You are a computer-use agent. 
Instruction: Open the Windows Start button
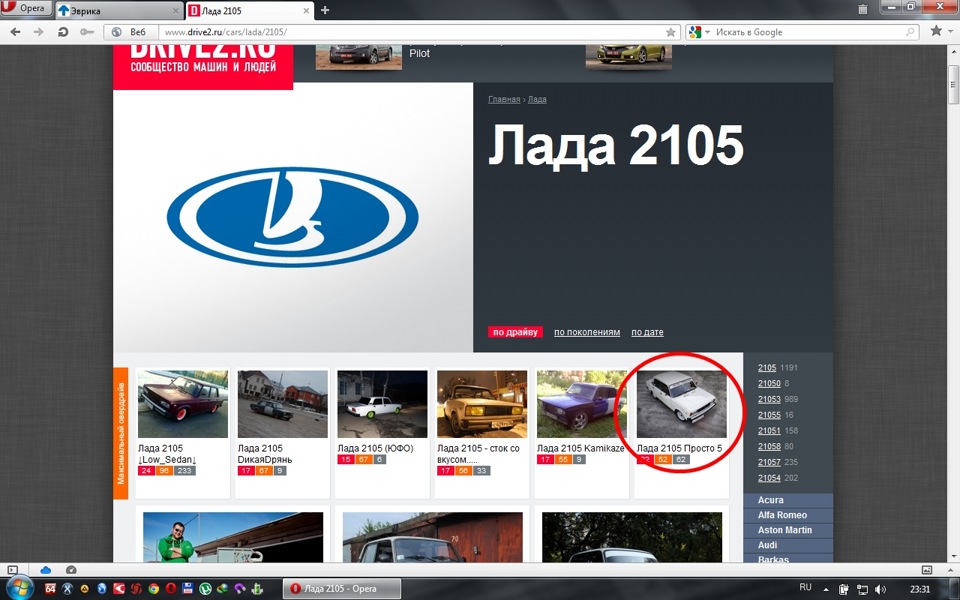pos(18,588)
